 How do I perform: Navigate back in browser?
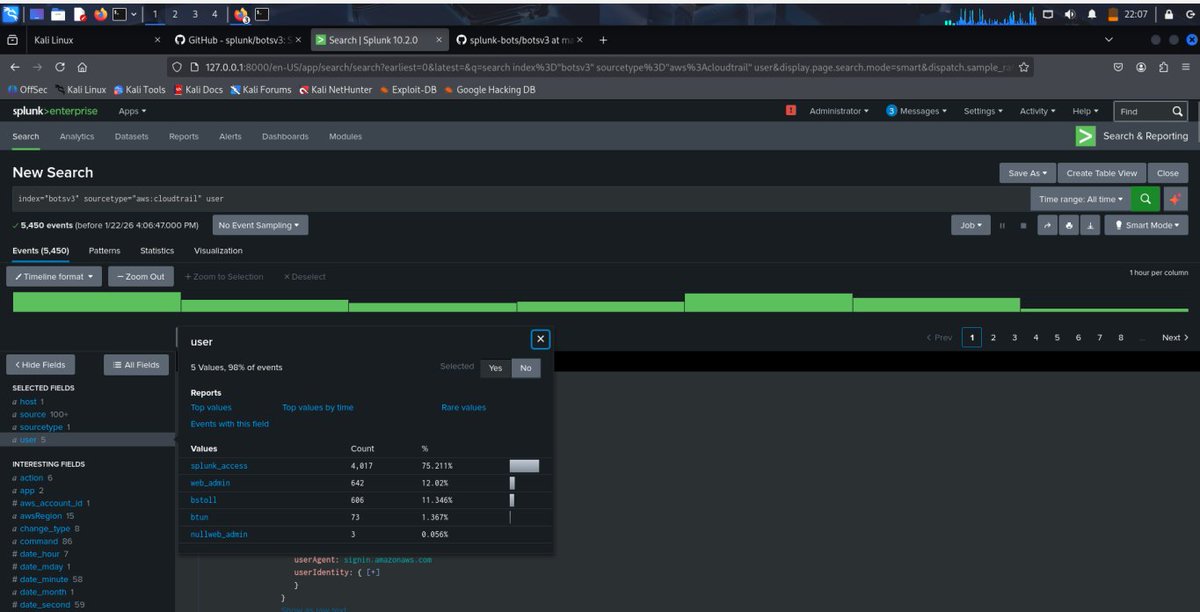point(15,67)
